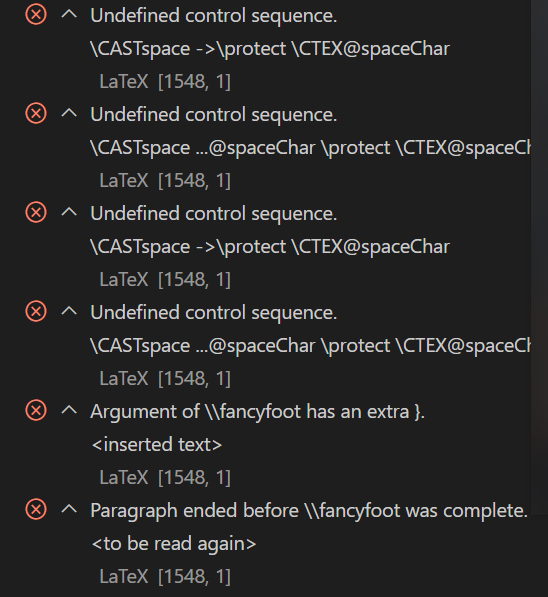Collapse the Argument of \\fancyfoot error entry
This screenshot has height=597, width=548.
[69, 410]
